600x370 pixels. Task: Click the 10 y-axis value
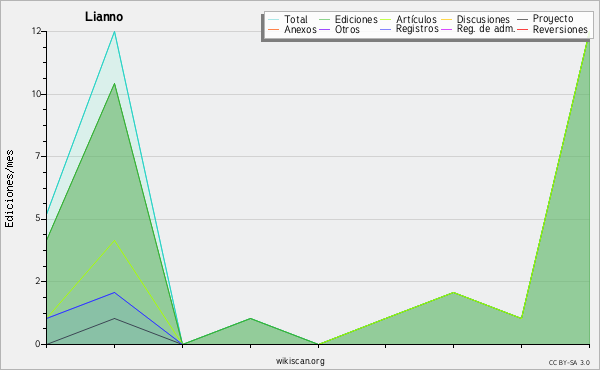pyautogui.click(x=36, y=94)
